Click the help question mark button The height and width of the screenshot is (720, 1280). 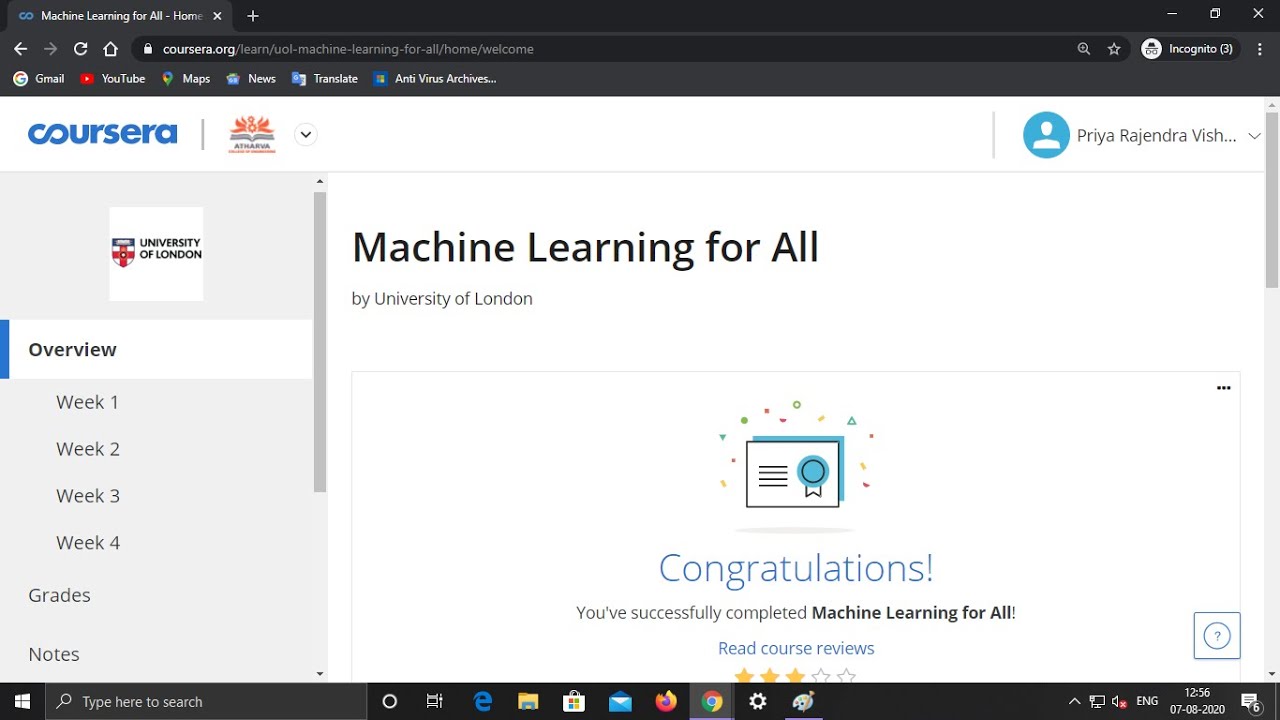point(1217,635)
